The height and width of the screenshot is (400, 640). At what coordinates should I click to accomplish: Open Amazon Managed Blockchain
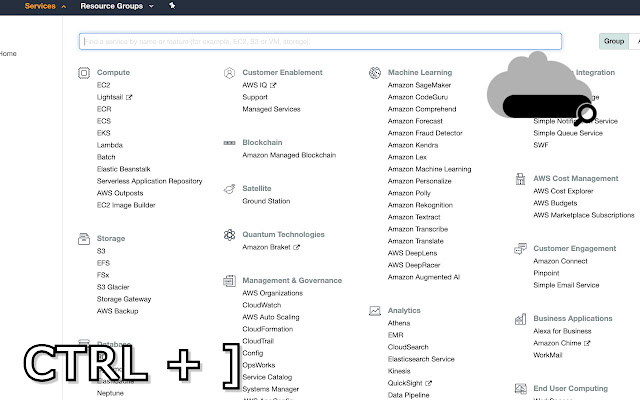tap(289, 156)
